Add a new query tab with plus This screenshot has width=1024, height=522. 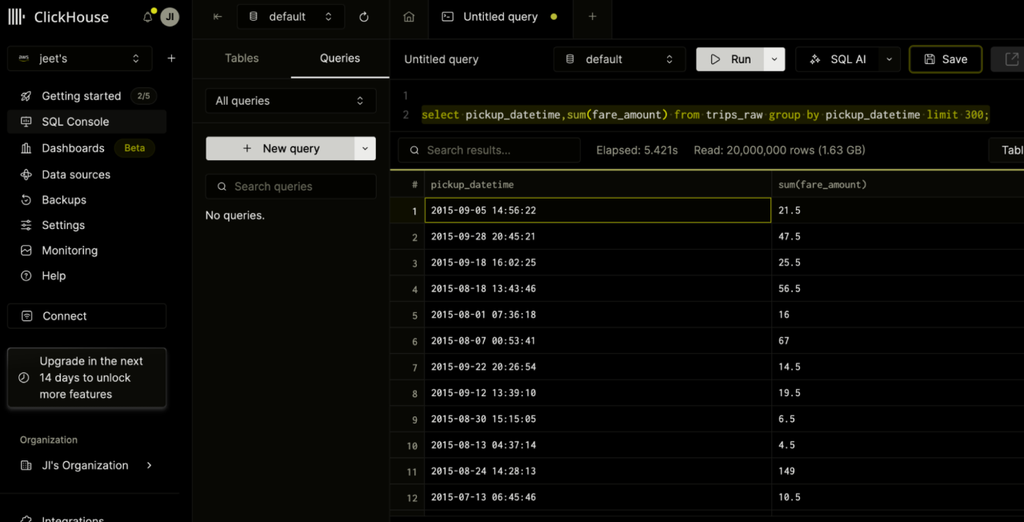click(x=592, y=17)
